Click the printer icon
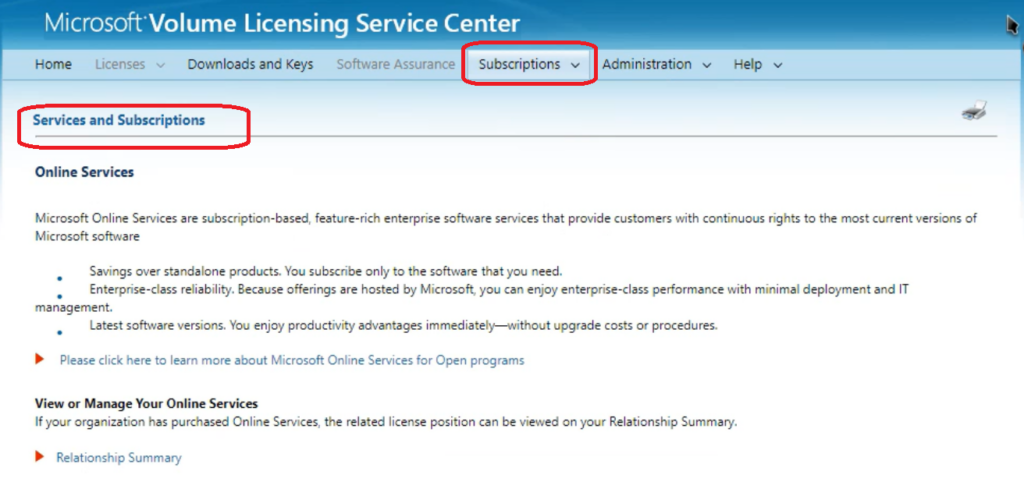This screenshot has width=1024, height=478. tap(974, 111)
